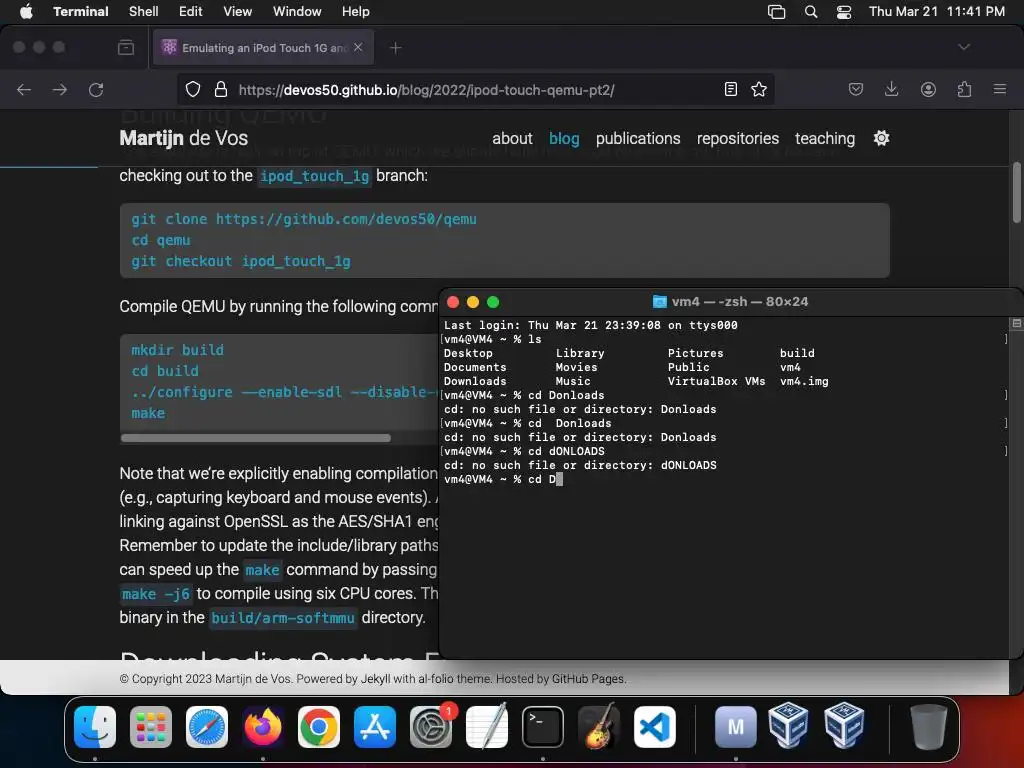1024x768 pixels.
Task: Open a new browser tab
Action: tap(395, 48)
